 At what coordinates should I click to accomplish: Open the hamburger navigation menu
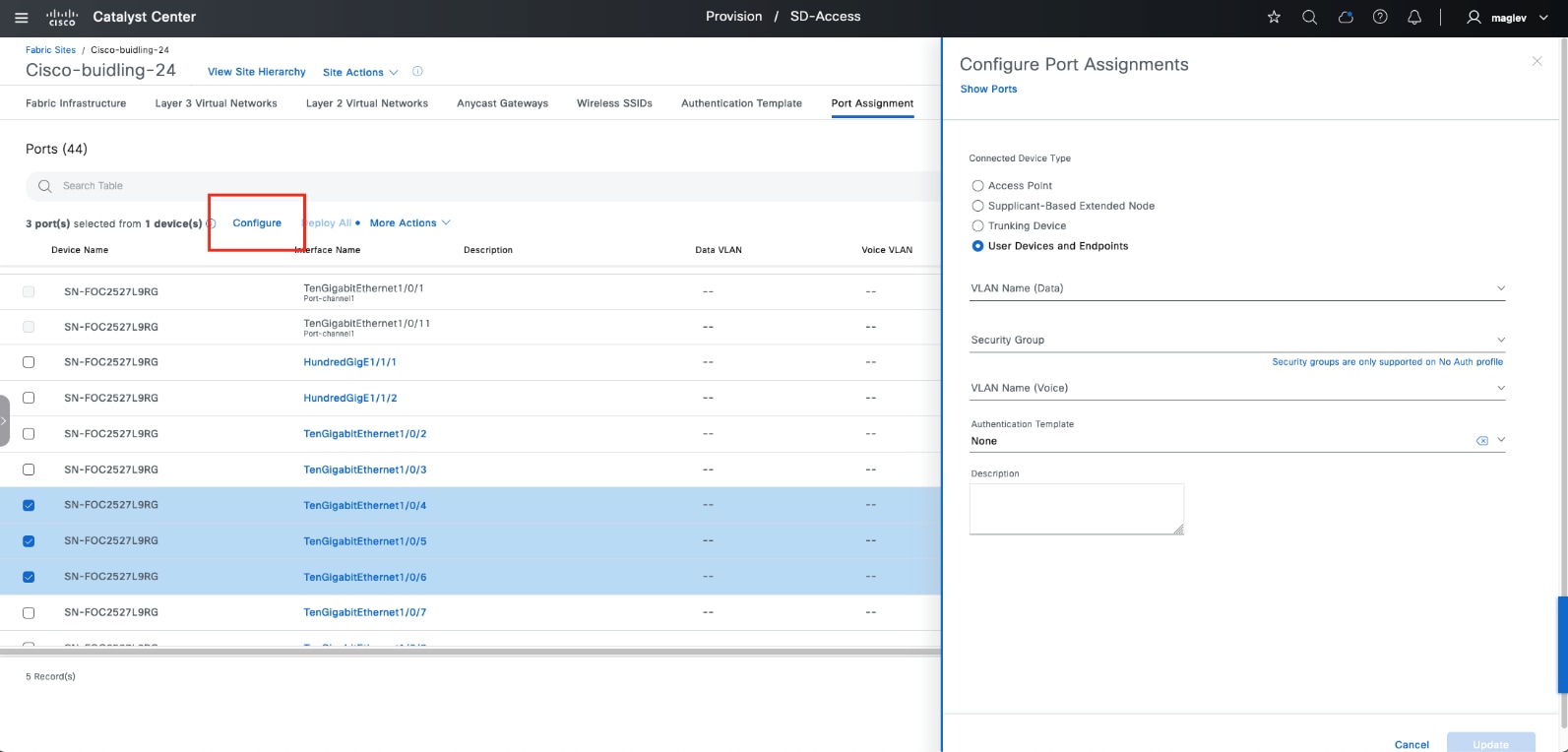pos(22,18)
